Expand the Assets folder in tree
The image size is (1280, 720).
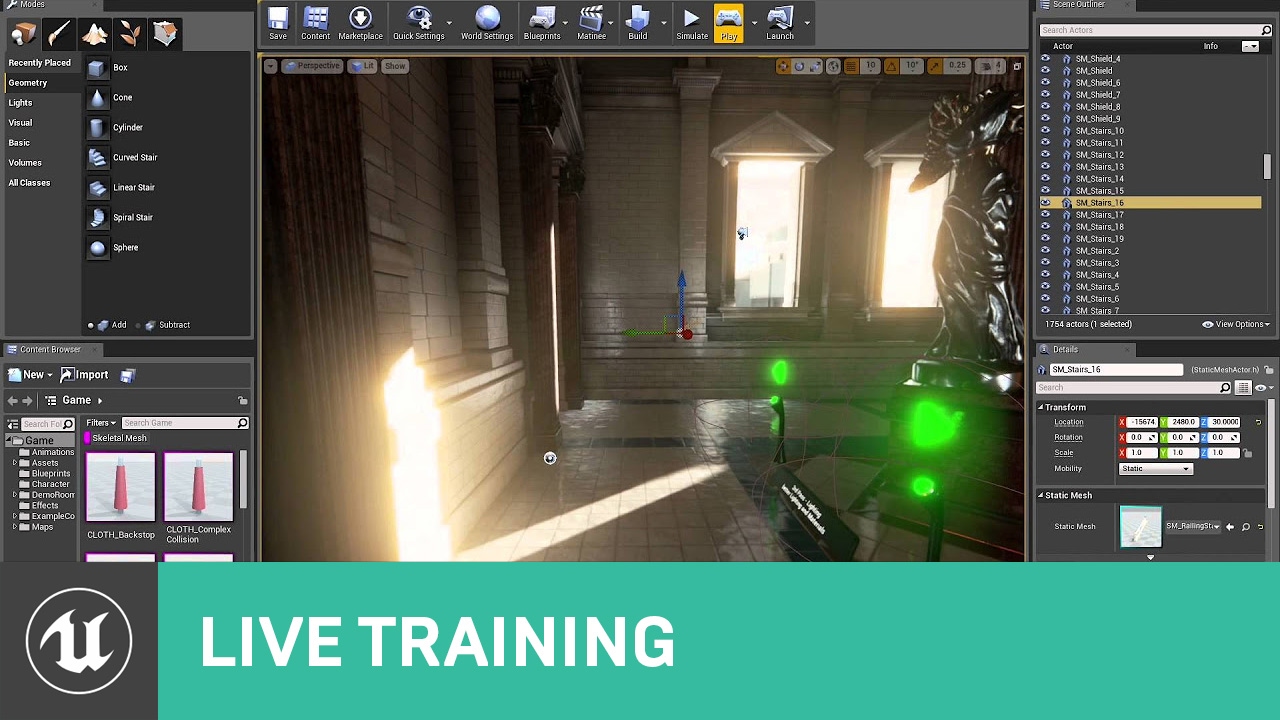(16, 463)
